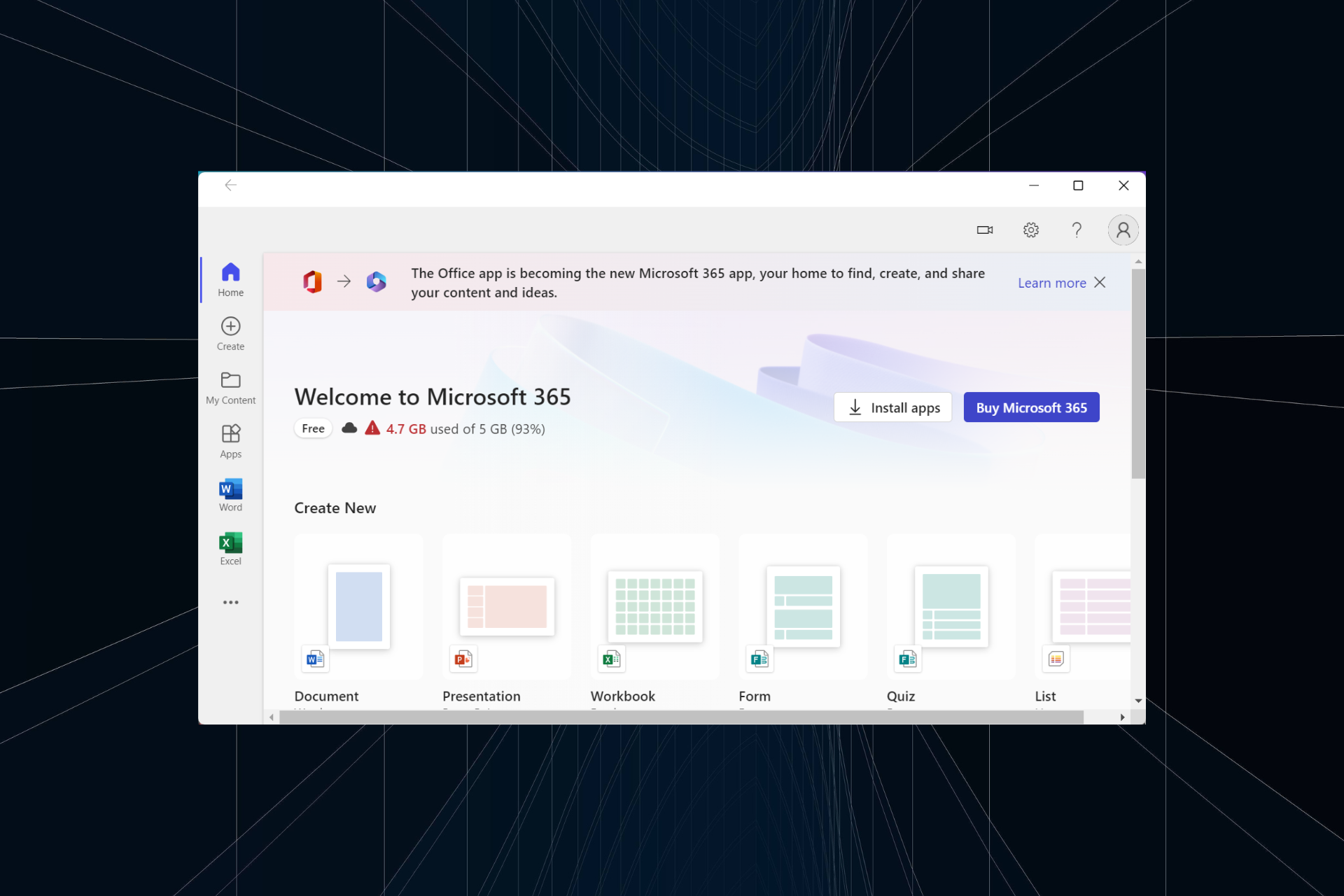1344x896 pixels.
Task: Click the Create New heading
Action: point(335,508)
